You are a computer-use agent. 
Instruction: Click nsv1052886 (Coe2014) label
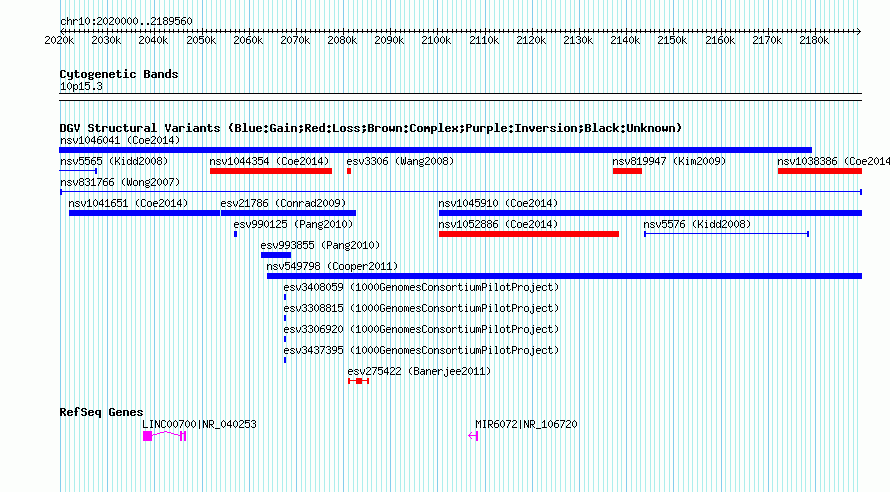pyautogui.click(x=498, y=224)
